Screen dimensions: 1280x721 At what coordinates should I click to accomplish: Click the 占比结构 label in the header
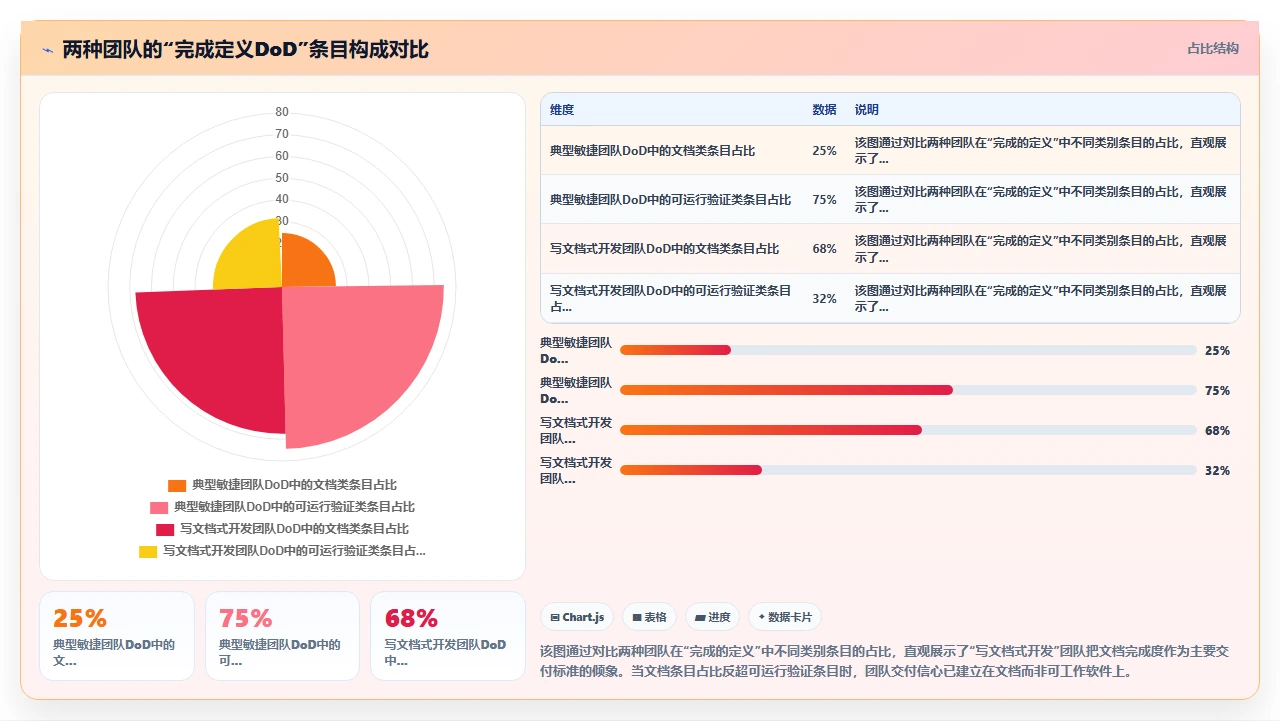(1213, 48)
